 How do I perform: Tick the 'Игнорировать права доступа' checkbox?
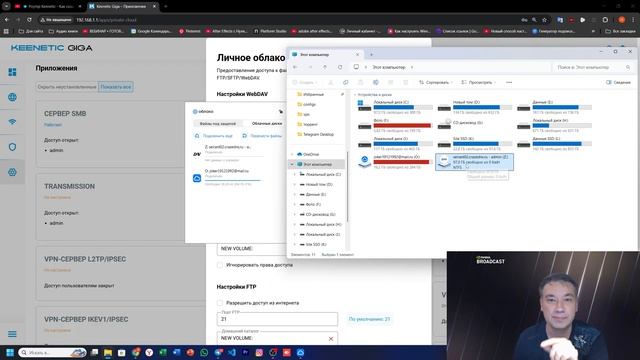tap(220, 265)
